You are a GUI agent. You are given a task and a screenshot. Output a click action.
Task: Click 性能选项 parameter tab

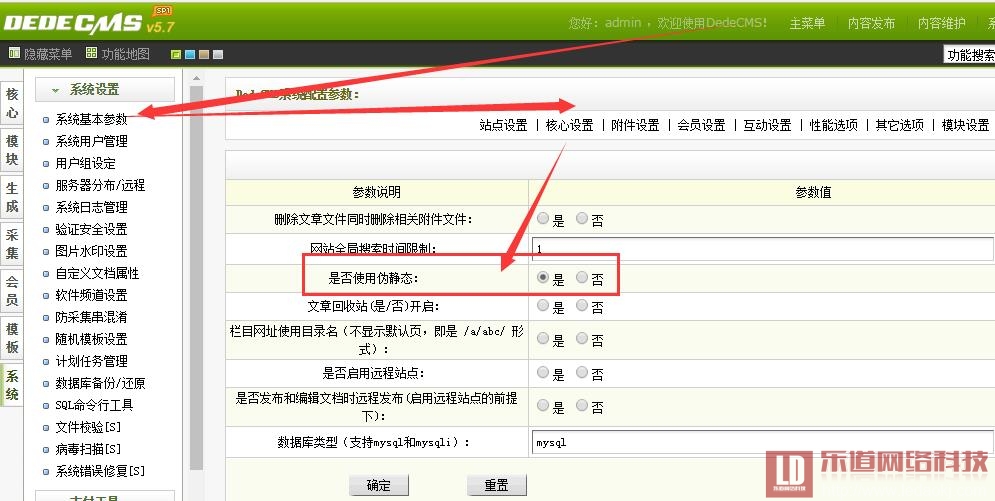[833, 126]
